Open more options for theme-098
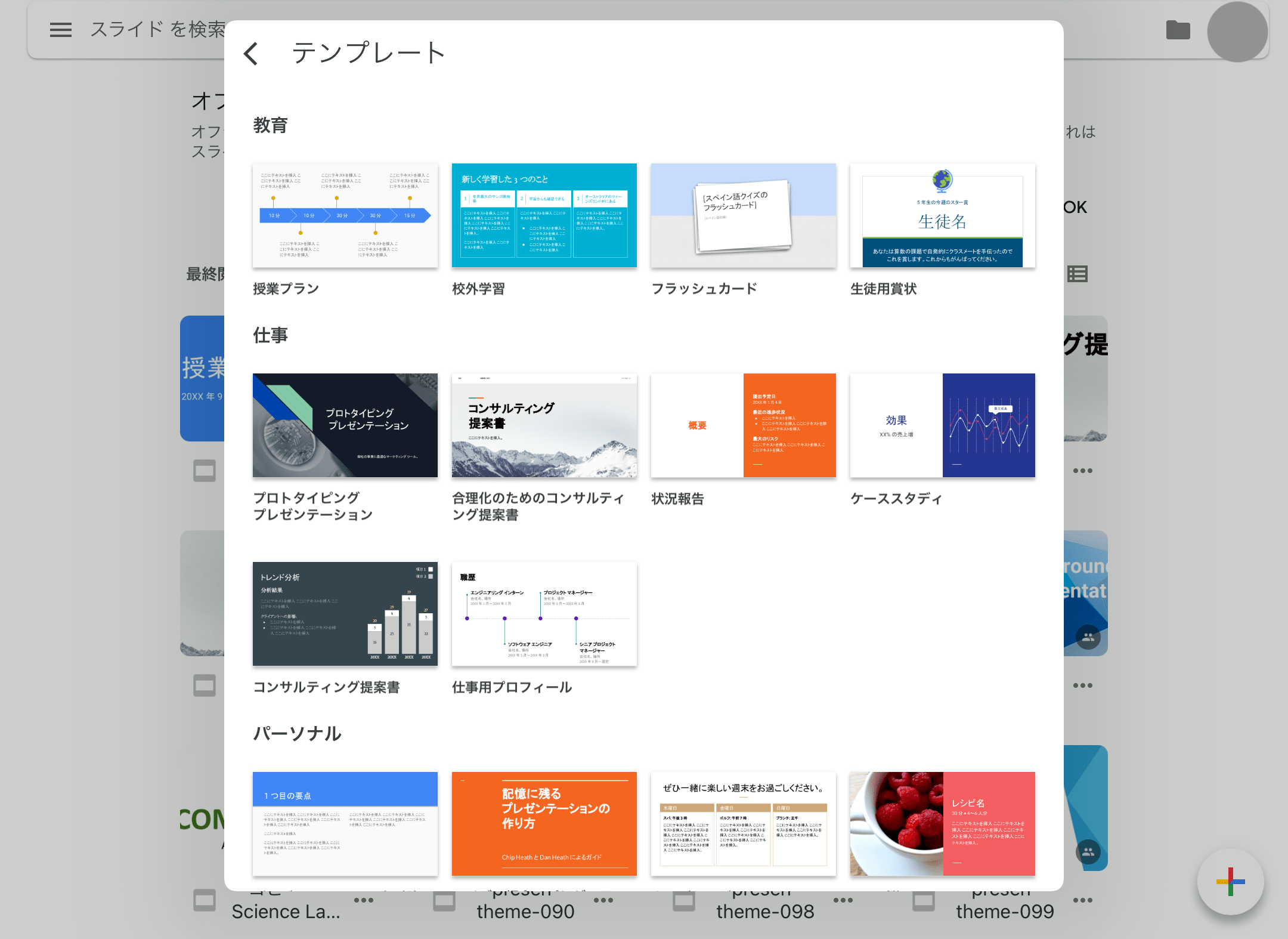 pyautogui.click(x=843, y=900)
